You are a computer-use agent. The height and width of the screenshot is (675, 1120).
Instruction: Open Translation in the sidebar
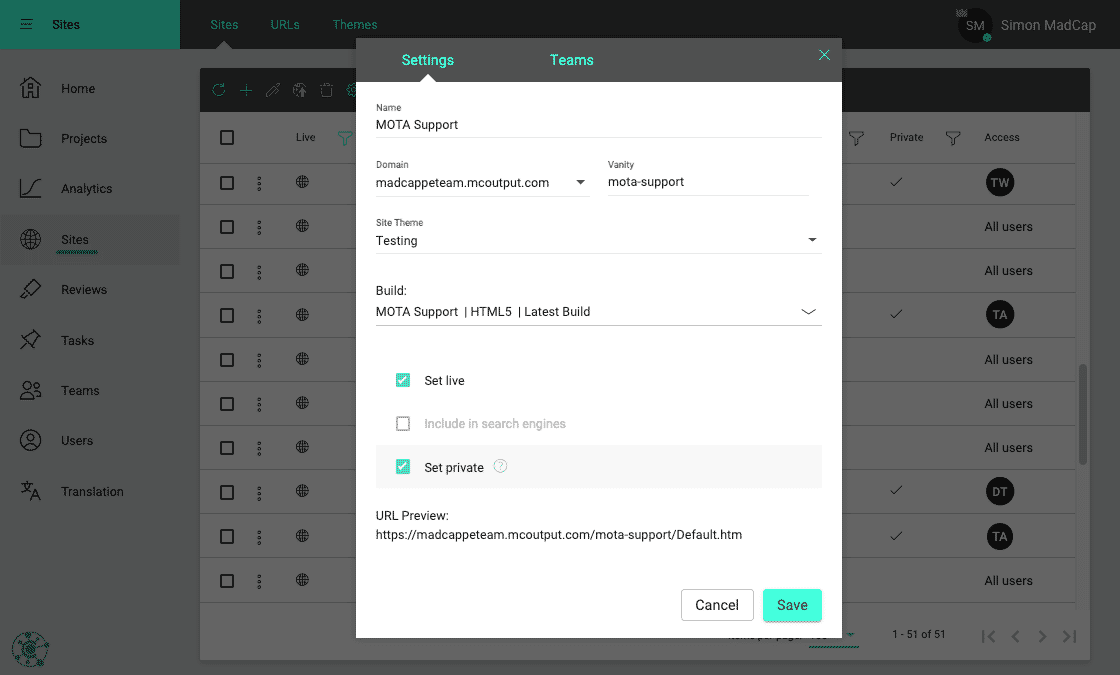click(x=92, y=491)
